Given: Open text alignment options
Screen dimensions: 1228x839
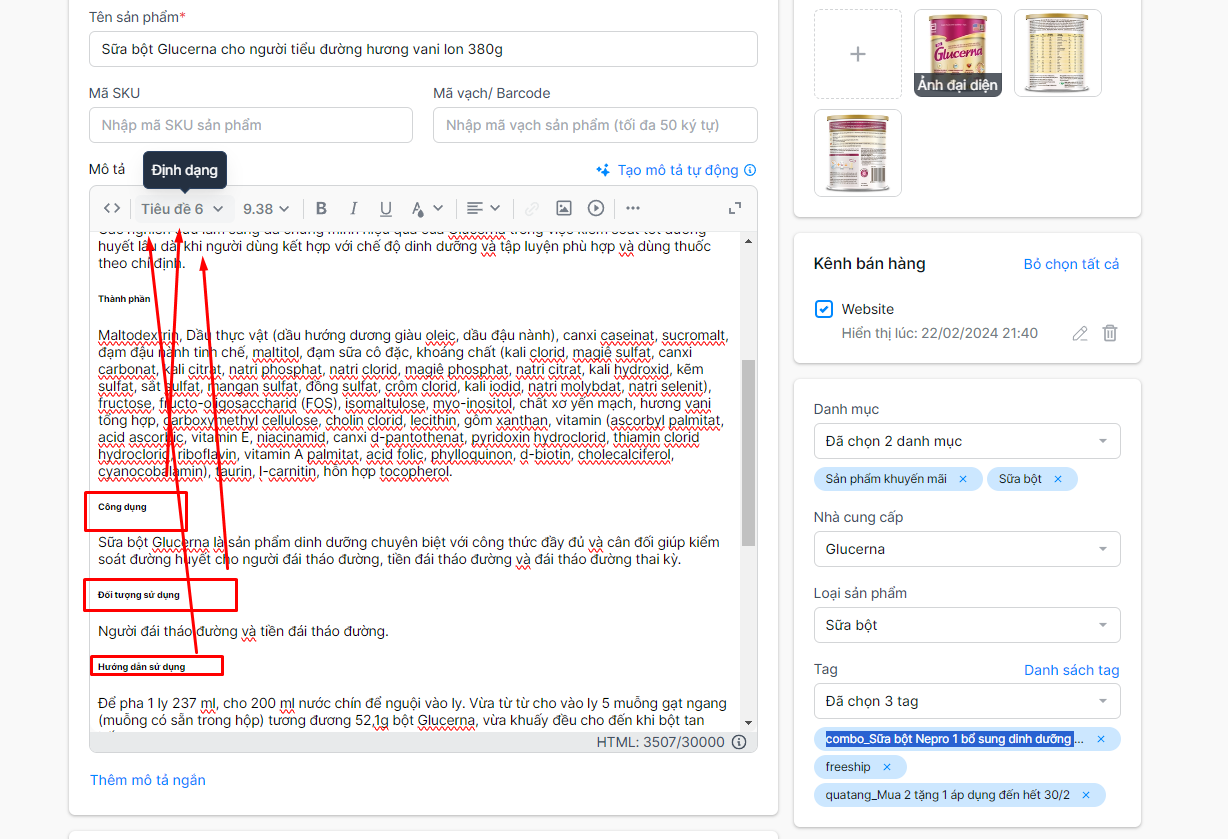Looking at the screenshot, I should pyautogui.click(x=483, y=208).
